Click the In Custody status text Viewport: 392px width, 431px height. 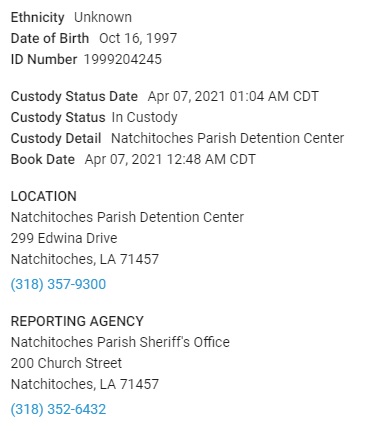pos(144,118)
